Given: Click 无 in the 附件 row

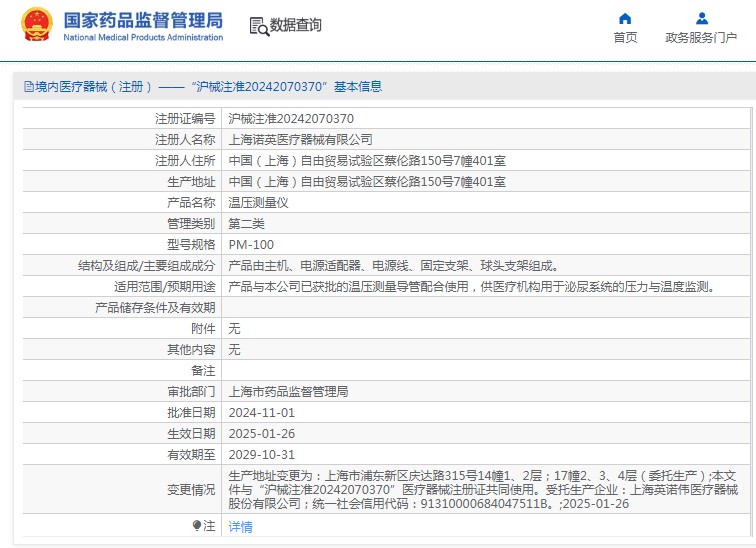Looking at the screenshot, I should (x=234, y=329).
